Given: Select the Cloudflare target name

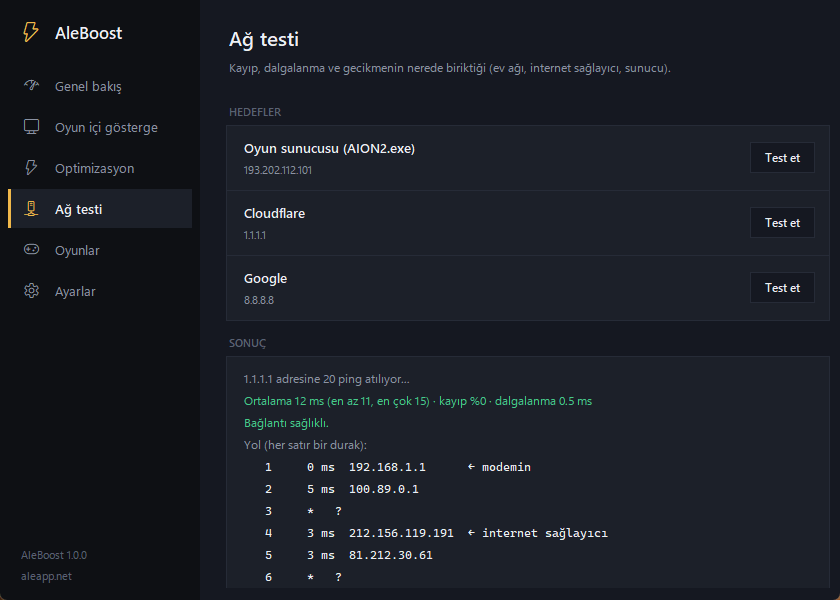Looking at the screenshot, I should [274, 213].
